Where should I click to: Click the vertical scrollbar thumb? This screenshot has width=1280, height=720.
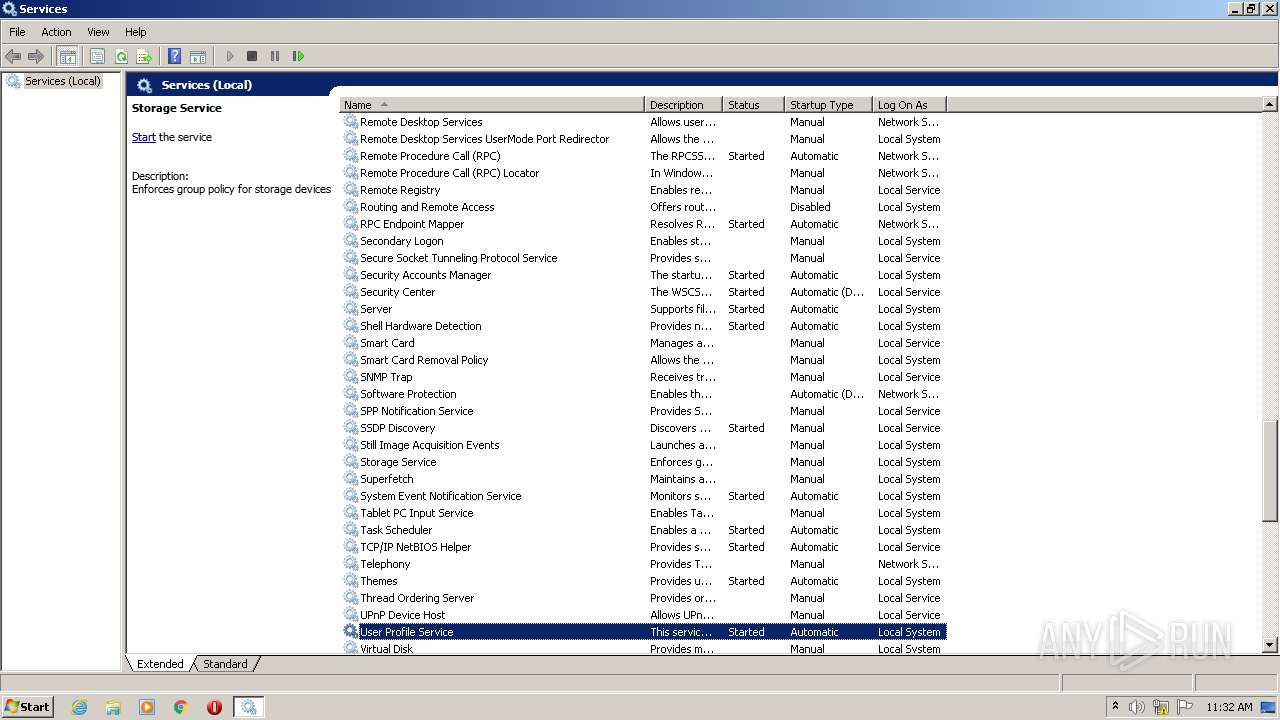[x=1270, y=471]
